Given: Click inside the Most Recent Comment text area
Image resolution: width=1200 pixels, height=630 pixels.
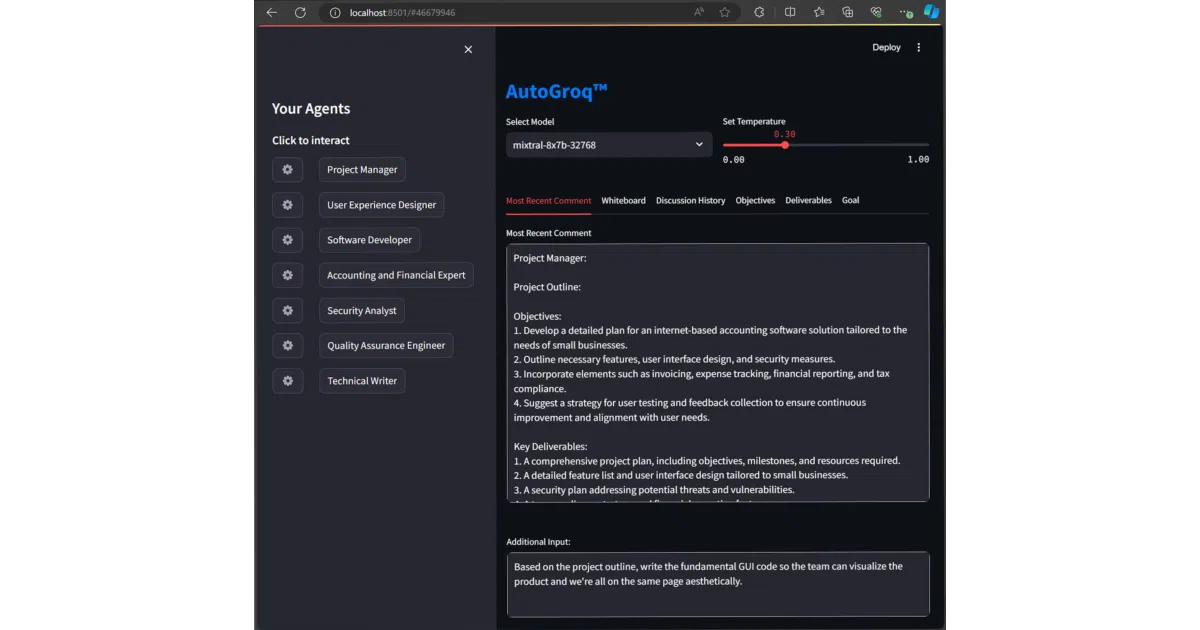Looking at the screenshot, I should 717,372.
